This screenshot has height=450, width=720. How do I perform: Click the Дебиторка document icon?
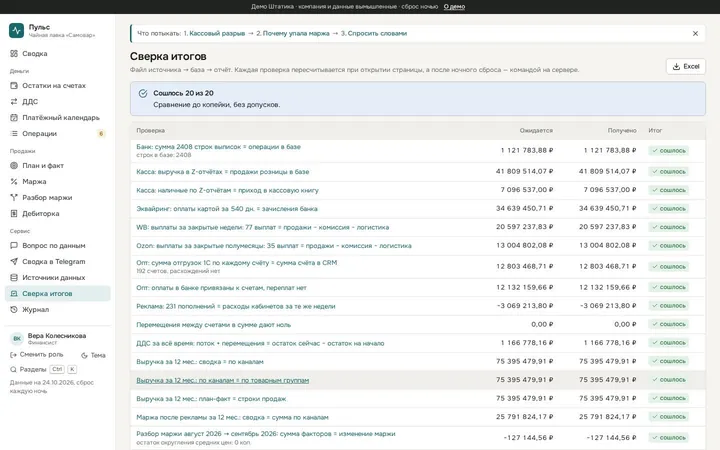click(x=14, y=214)
